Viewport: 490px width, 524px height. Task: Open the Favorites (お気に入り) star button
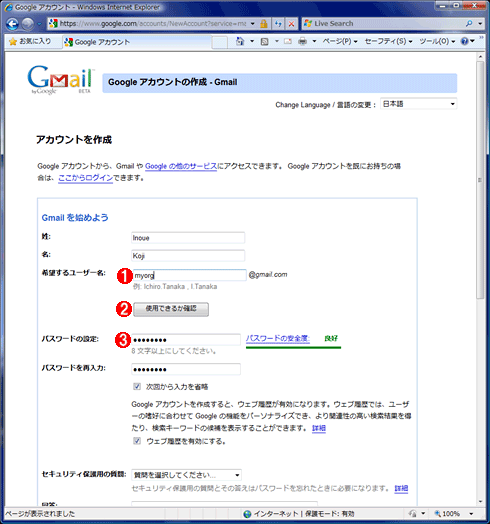[30, 41]
